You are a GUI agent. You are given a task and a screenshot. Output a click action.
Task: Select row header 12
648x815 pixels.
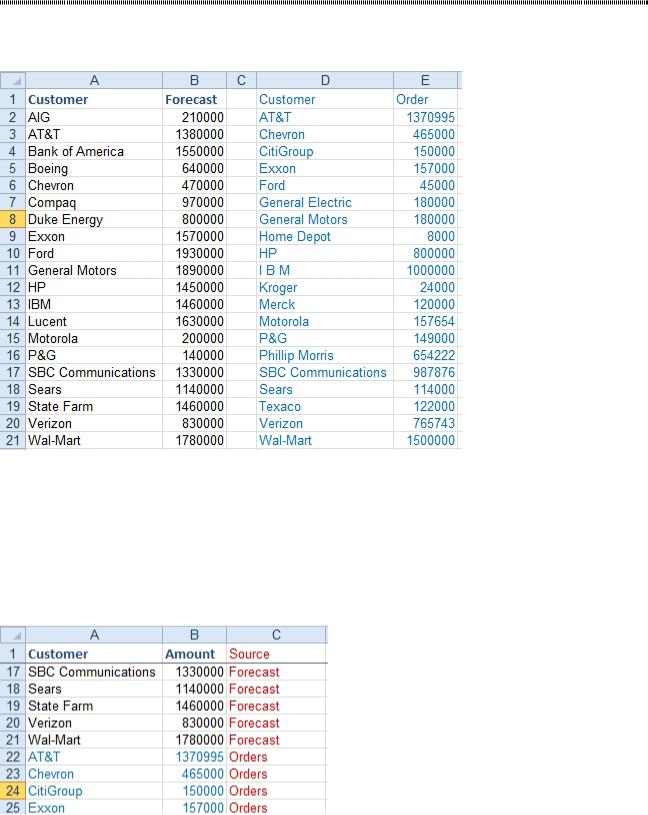click(x=13, y=287)
